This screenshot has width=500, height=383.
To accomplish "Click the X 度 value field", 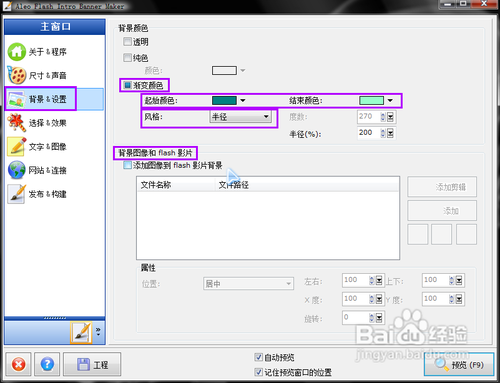I will 355,299.
